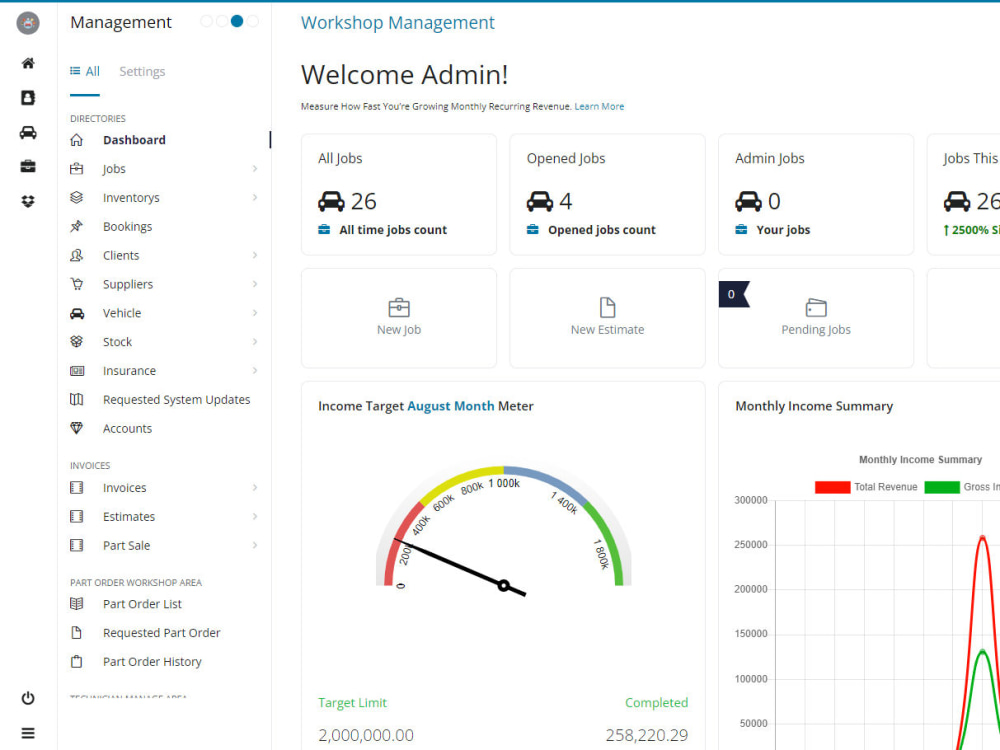The image size is (1000, 750).
Task: Click the New Estimate document icon
Action: pos(607,307)
